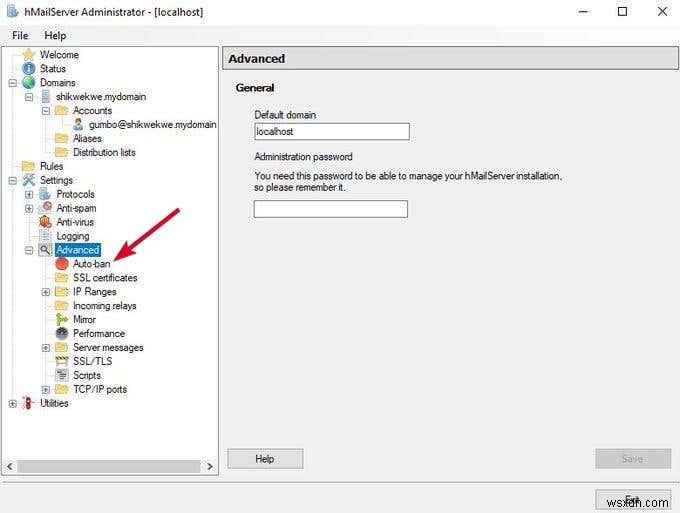Expand the Protocols node

[x=29, y=194]
